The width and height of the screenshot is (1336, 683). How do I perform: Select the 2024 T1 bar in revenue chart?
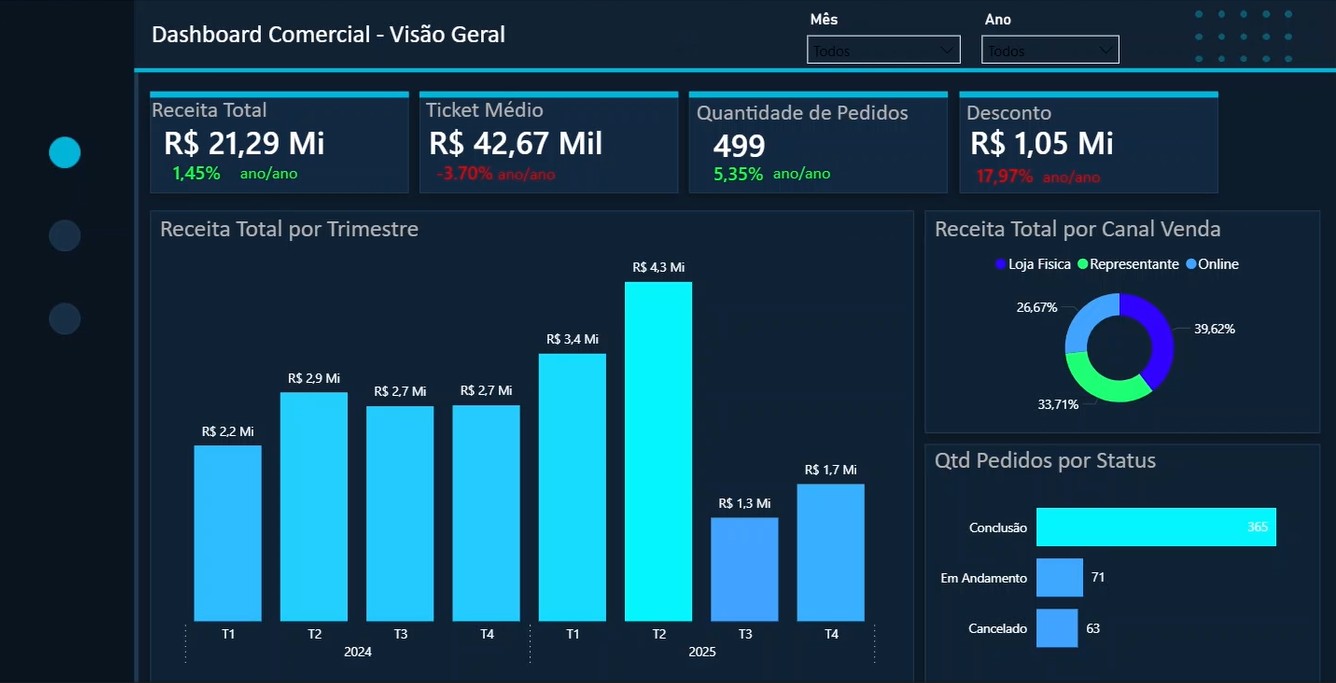pos(228,533)
